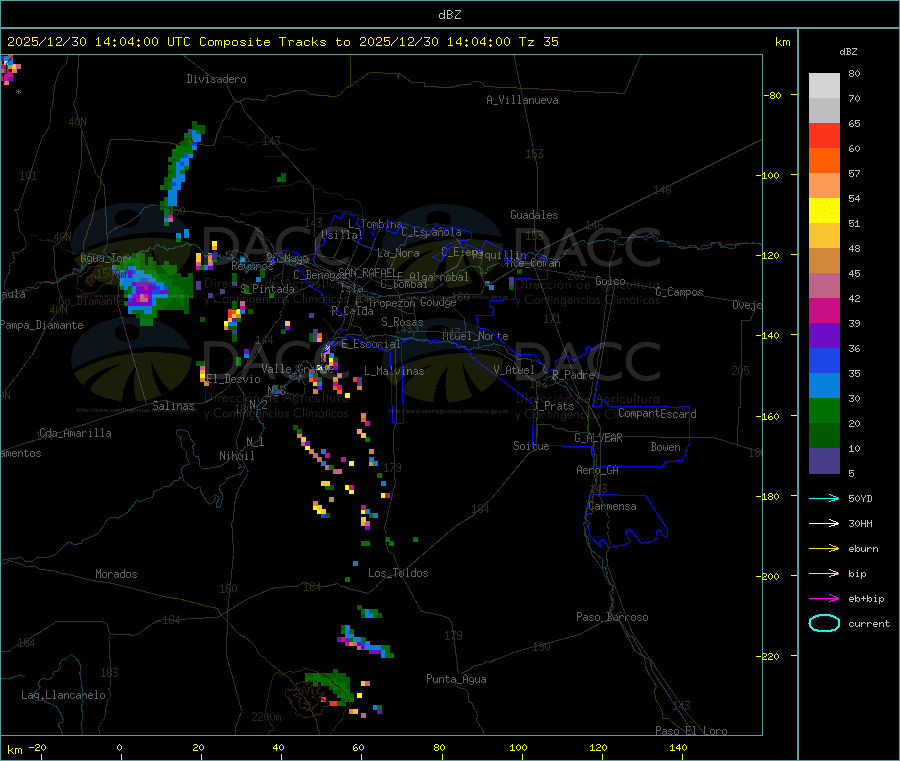This screenshot has width=900, height=761.
Task: Click the 0 km x-axis tick label
Action: tap(119, 747)
